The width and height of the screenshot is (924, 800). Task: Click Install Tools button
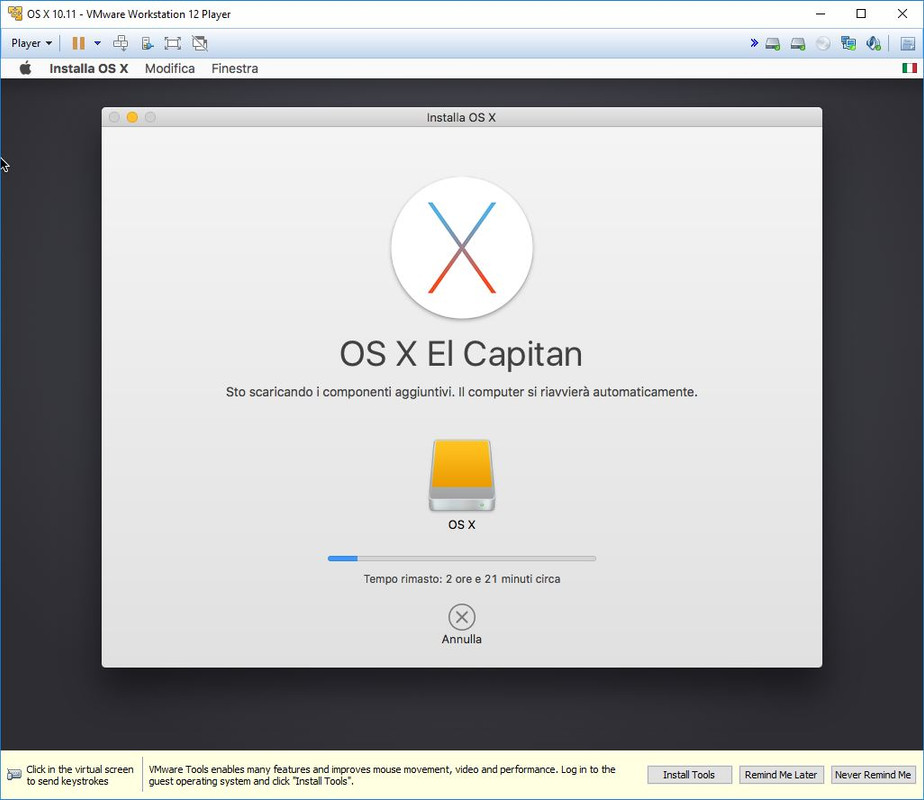click(689, 775)
